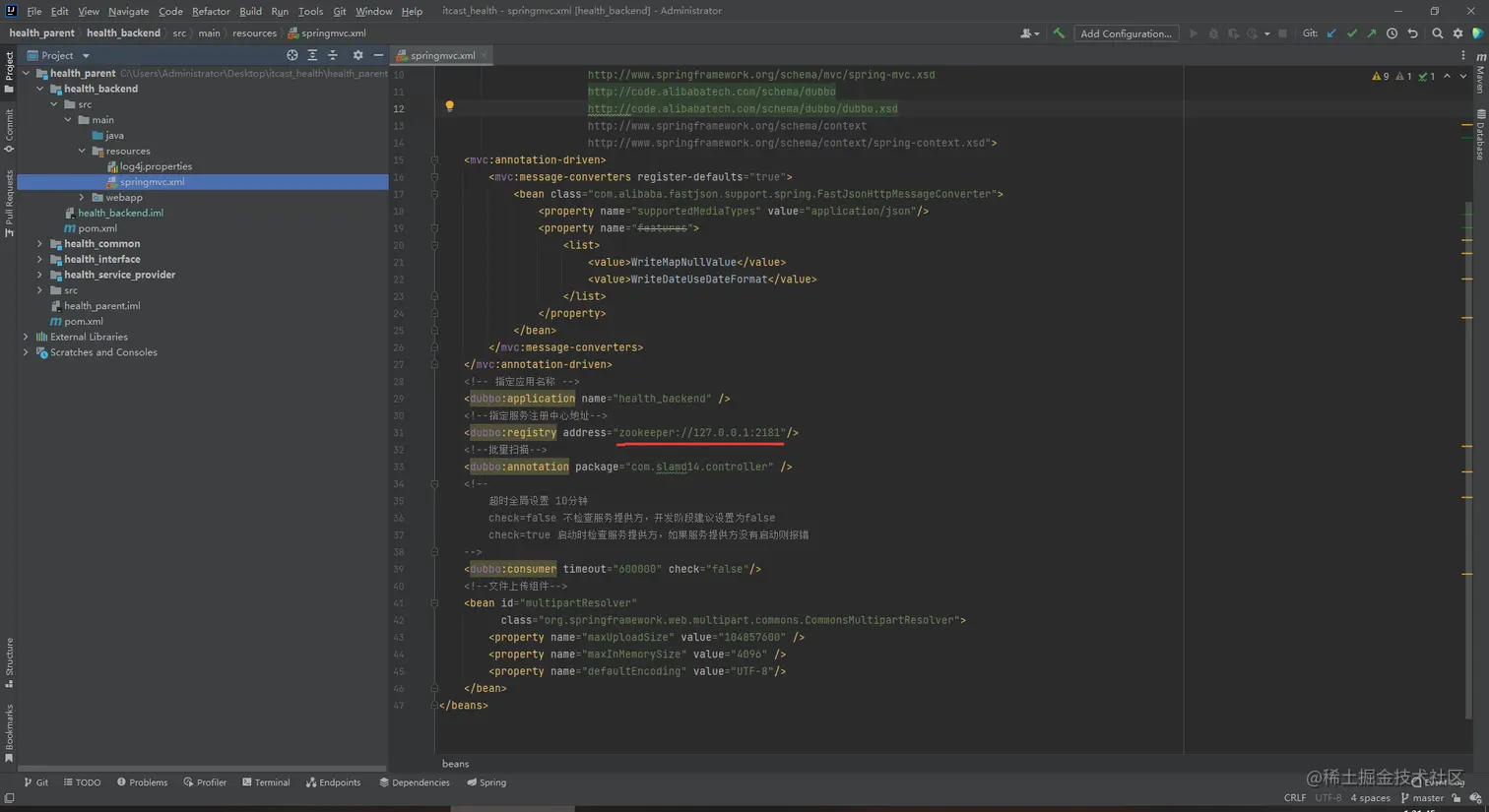This screenshot has width=1489, height=812.
Task: Toggle the Terminal tool window
Action: pos(266,782)
